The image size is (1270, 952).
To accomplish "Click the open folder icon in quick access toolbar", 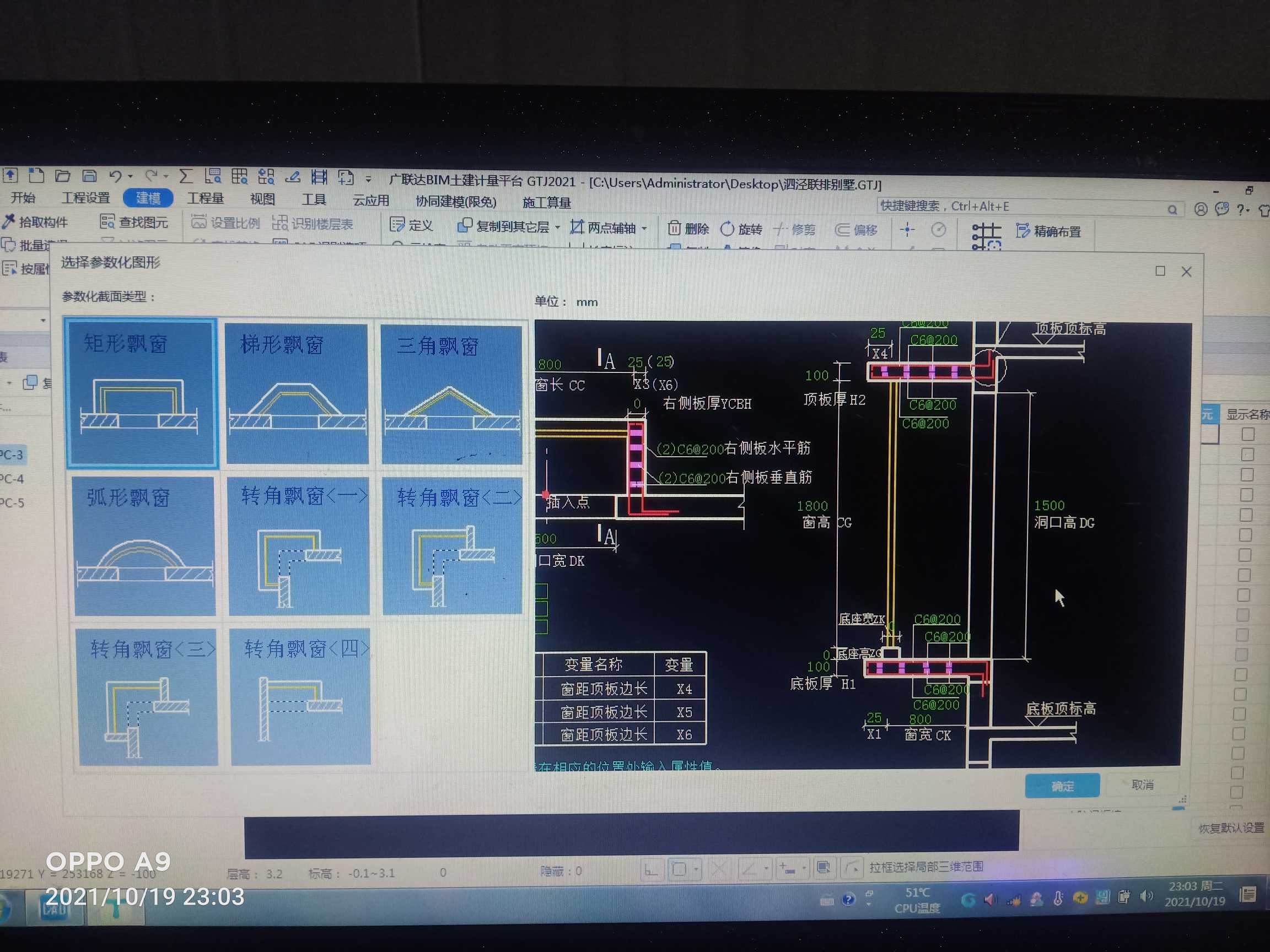I will click(x=63, y=176).
